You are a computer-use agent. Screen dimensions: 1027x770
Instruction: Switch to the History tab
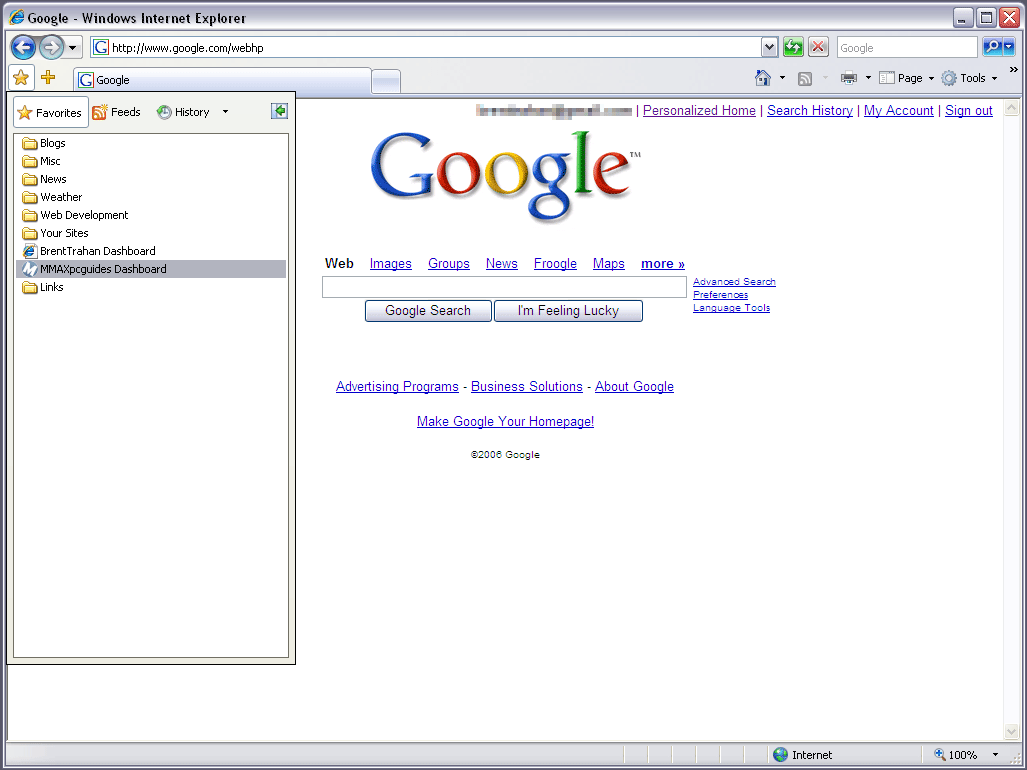click(183, 112)
